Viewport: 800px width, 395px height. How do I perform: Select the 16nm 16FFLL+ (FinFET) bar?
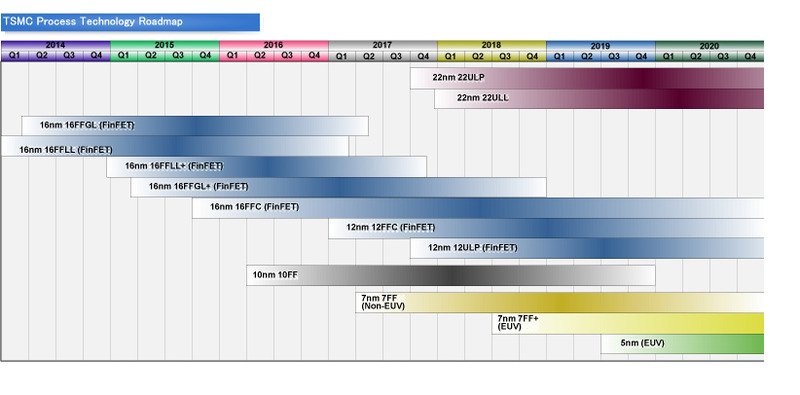click(266, 166)
